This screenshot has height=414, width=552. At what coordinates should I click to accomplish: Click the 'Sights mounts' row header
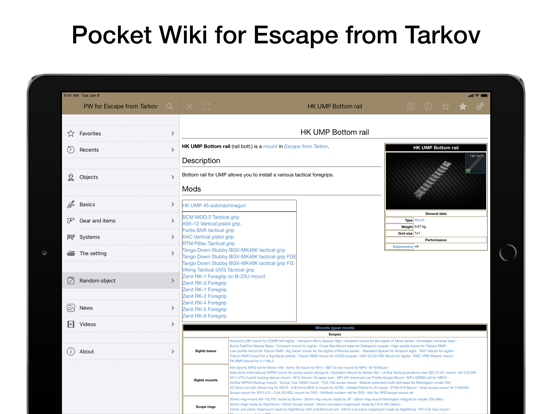click(206, 380)
